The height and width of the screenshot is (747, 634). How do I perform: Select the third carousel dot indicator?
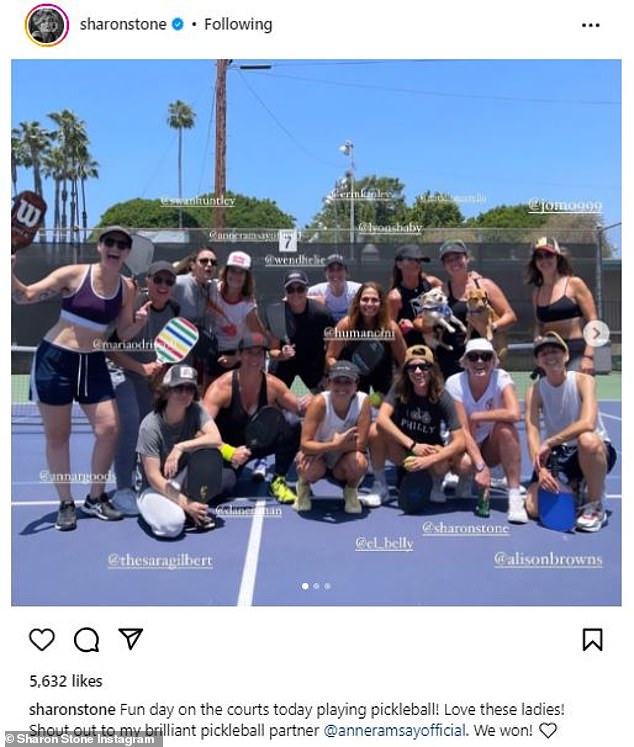[327, 586]
